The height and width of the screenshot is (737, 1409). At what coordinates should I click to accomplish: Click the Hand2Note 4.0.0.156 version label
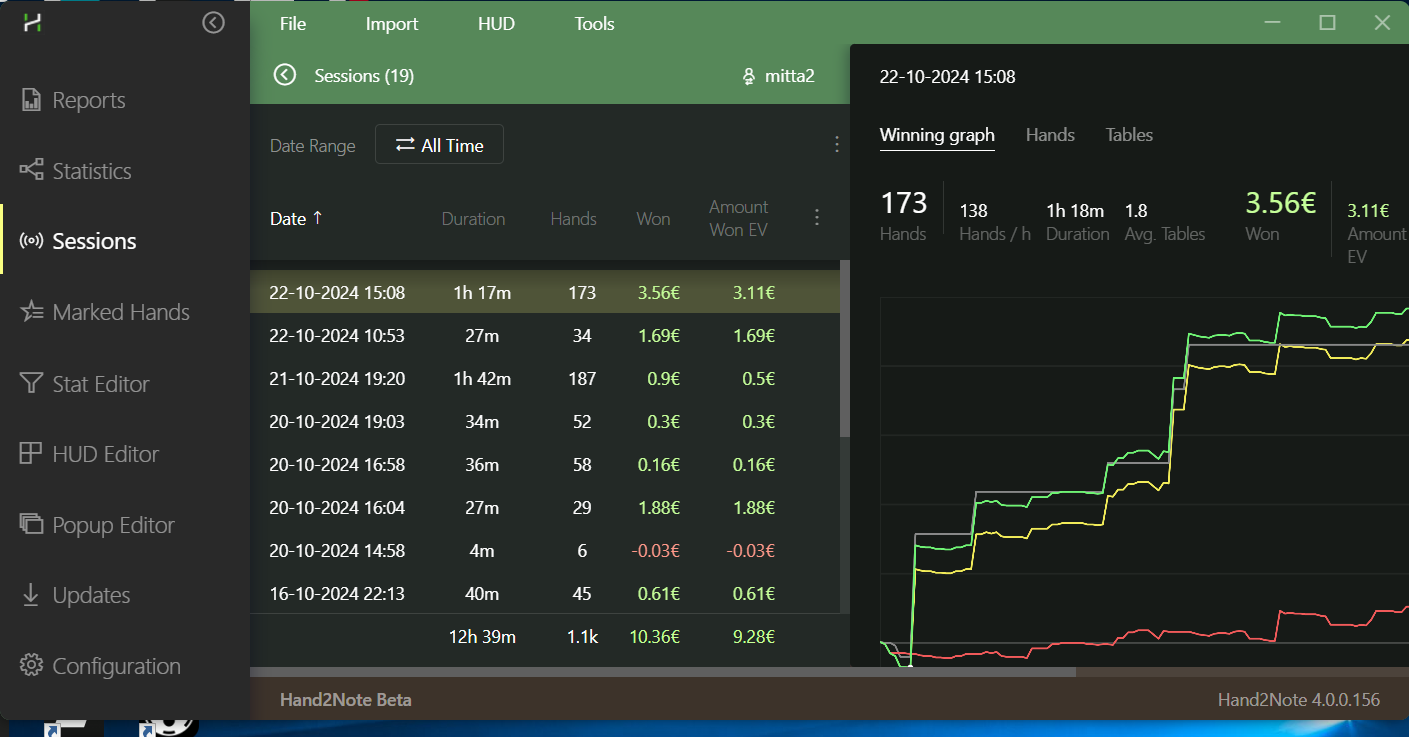1299,700
